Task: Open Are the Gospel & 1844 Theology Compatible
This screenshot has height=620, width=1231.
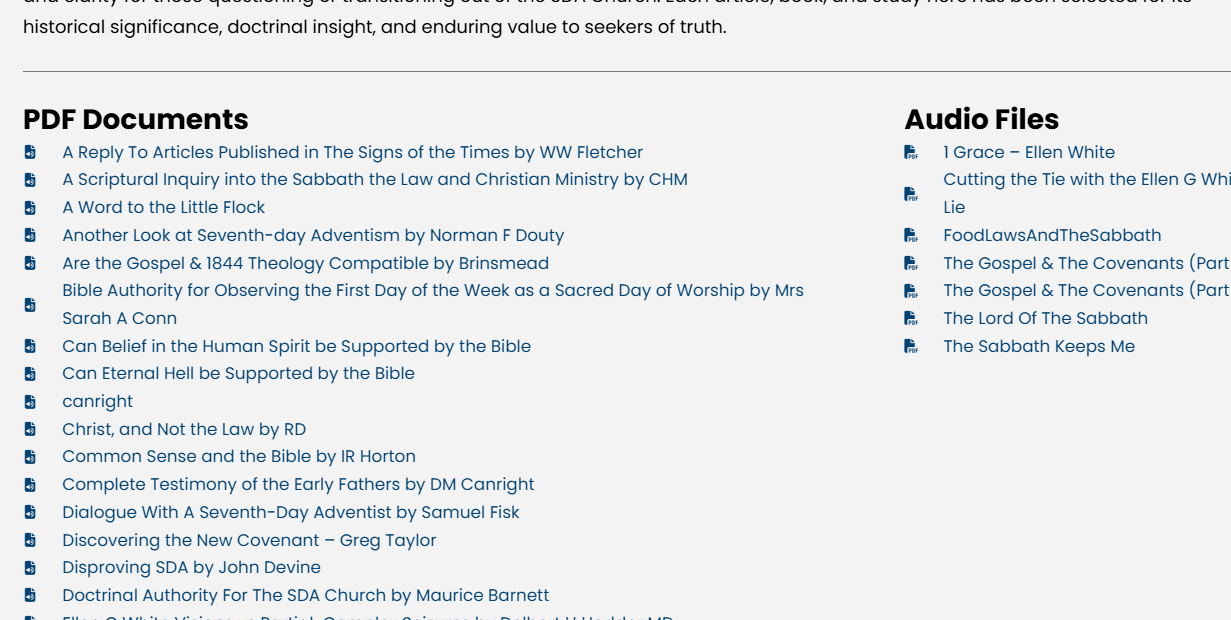Action: (305, 263)
